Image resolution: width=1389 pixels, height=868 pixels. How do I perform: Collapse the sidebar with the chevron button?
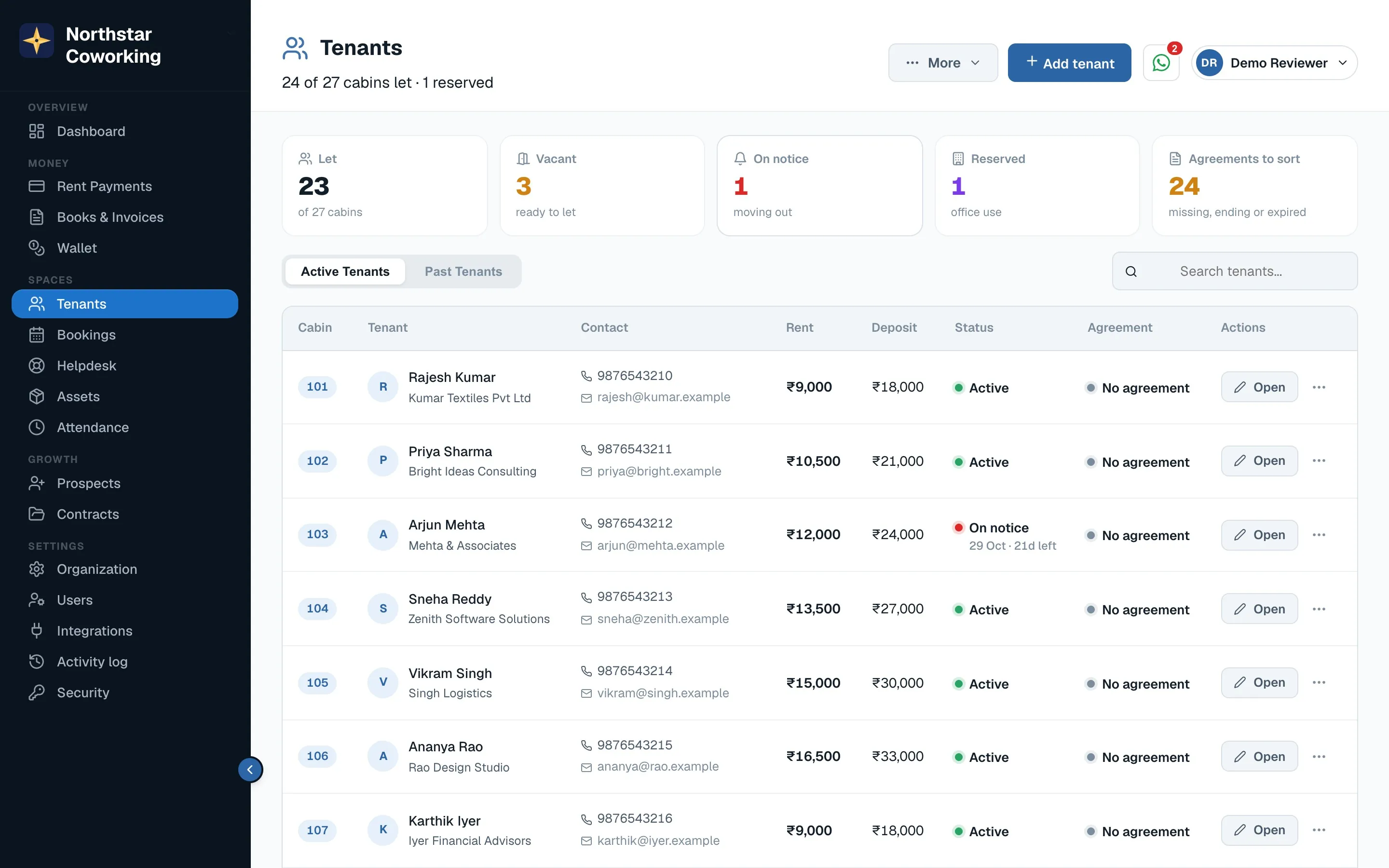250,770
